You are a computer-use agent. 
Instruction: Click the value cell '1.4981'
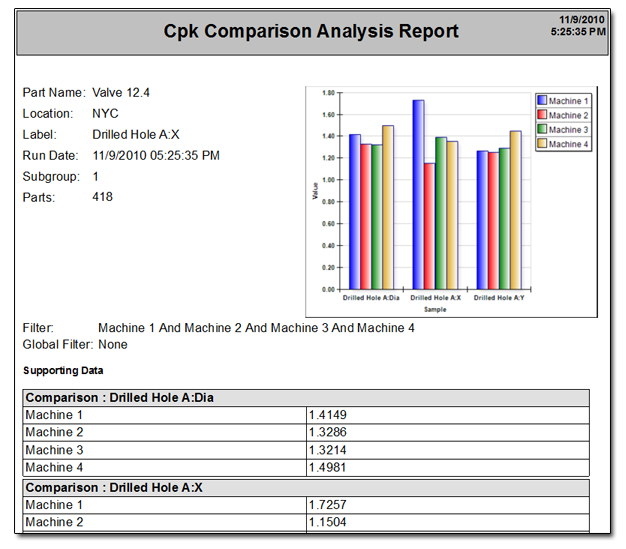[448, 468]
